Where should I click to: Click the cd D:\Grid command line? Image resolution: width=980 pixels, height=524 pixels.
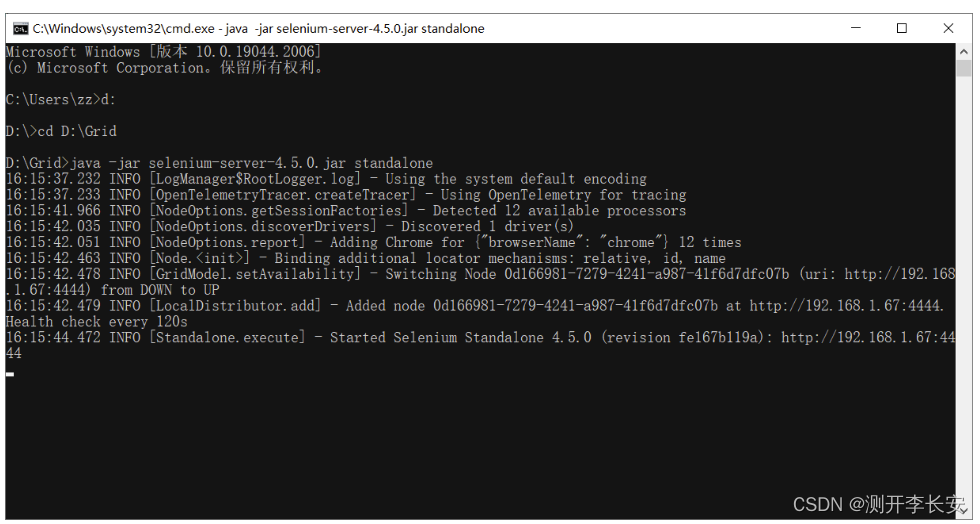click(61, 131)
